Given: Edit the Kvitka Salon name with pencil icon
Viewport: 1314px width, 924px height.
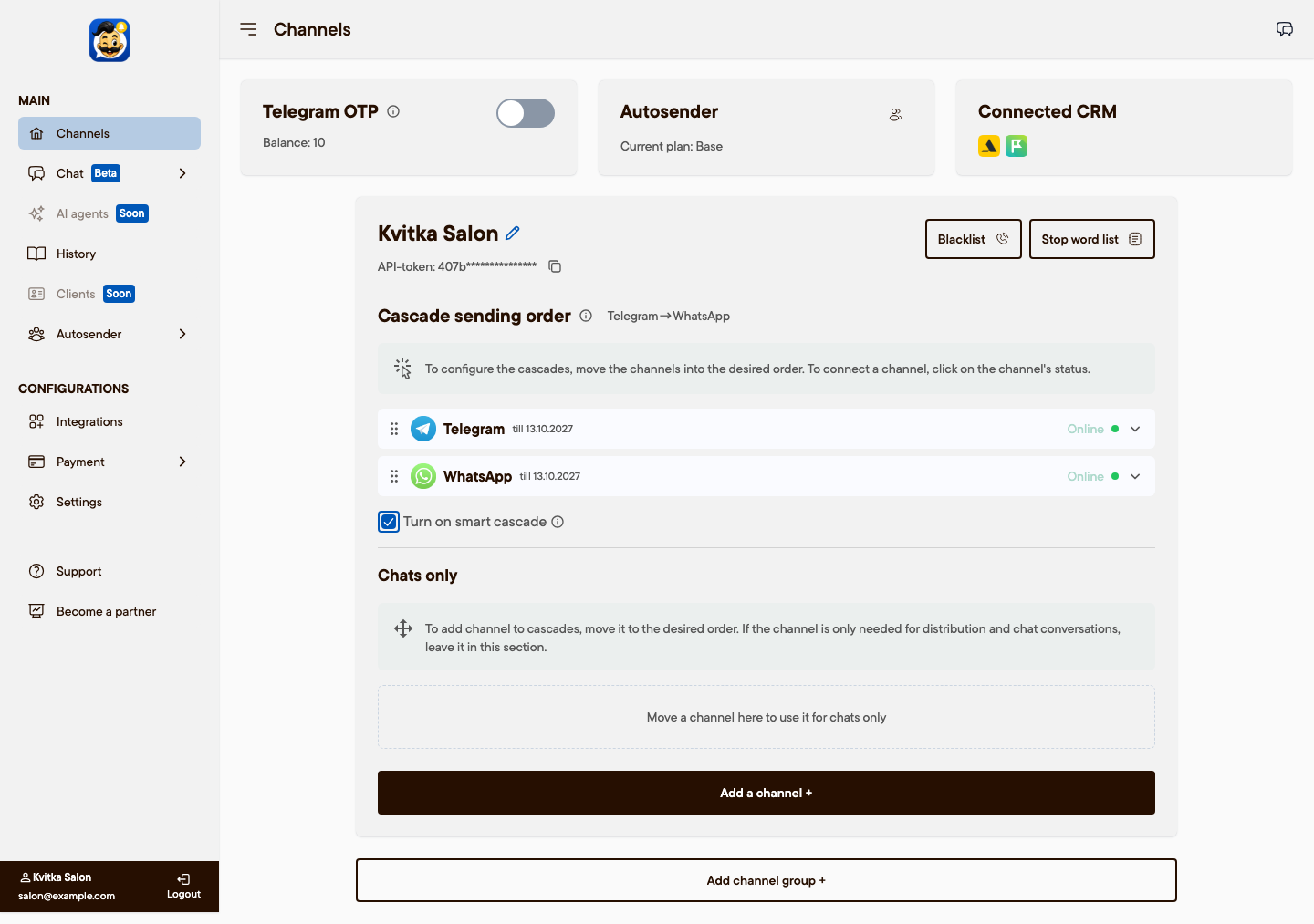Looking at the screenshot, I should (513, 234).
